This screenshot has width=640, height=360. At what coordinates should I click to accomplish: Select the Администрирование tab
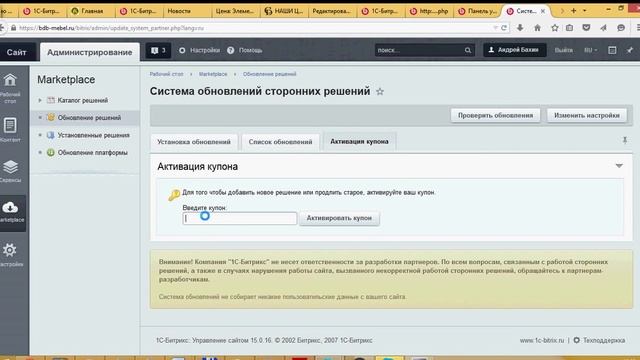point(89,52)
